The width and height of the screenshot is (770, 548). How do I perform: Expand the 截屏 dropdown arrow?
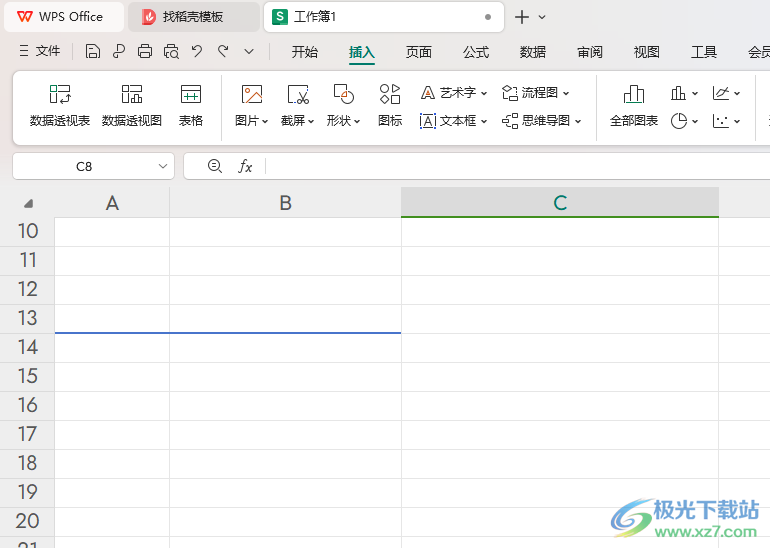[311, 121]
